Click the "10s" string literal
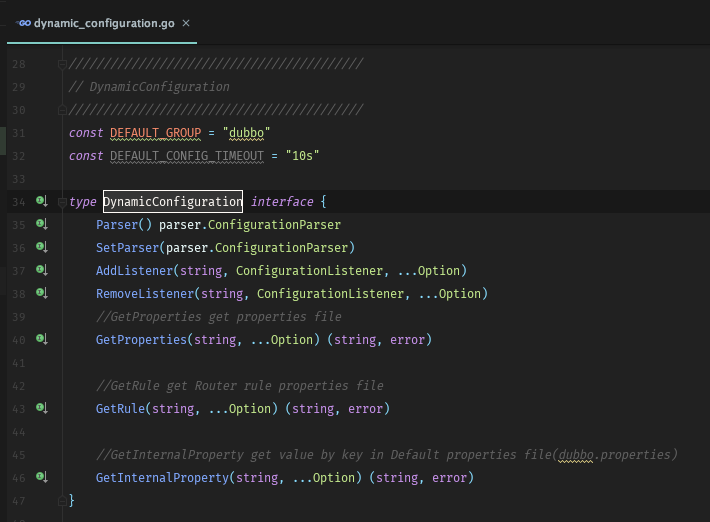 tap(302, 156)
